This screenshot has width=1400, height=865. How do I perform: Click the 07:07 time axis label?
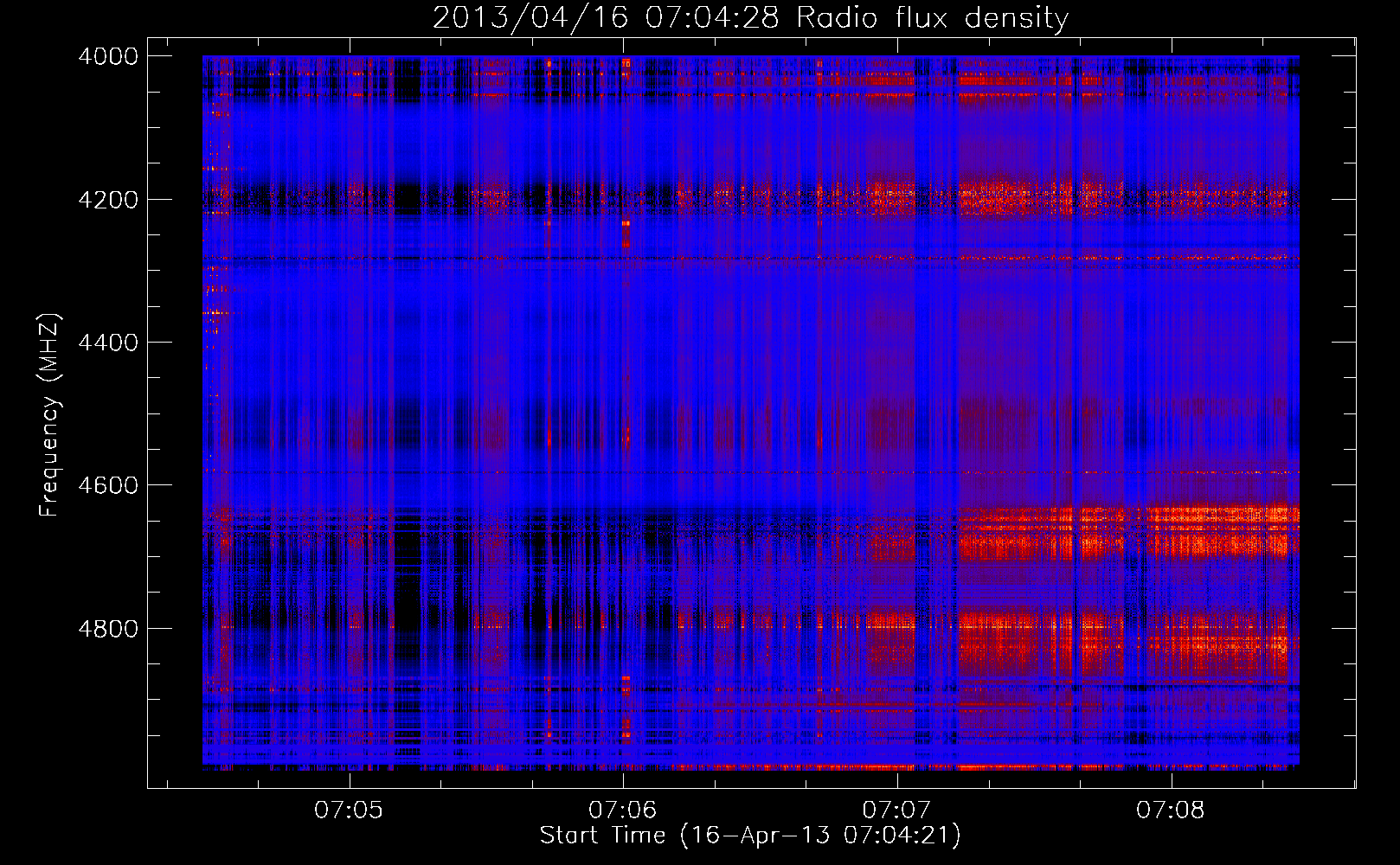click(897, 811)
